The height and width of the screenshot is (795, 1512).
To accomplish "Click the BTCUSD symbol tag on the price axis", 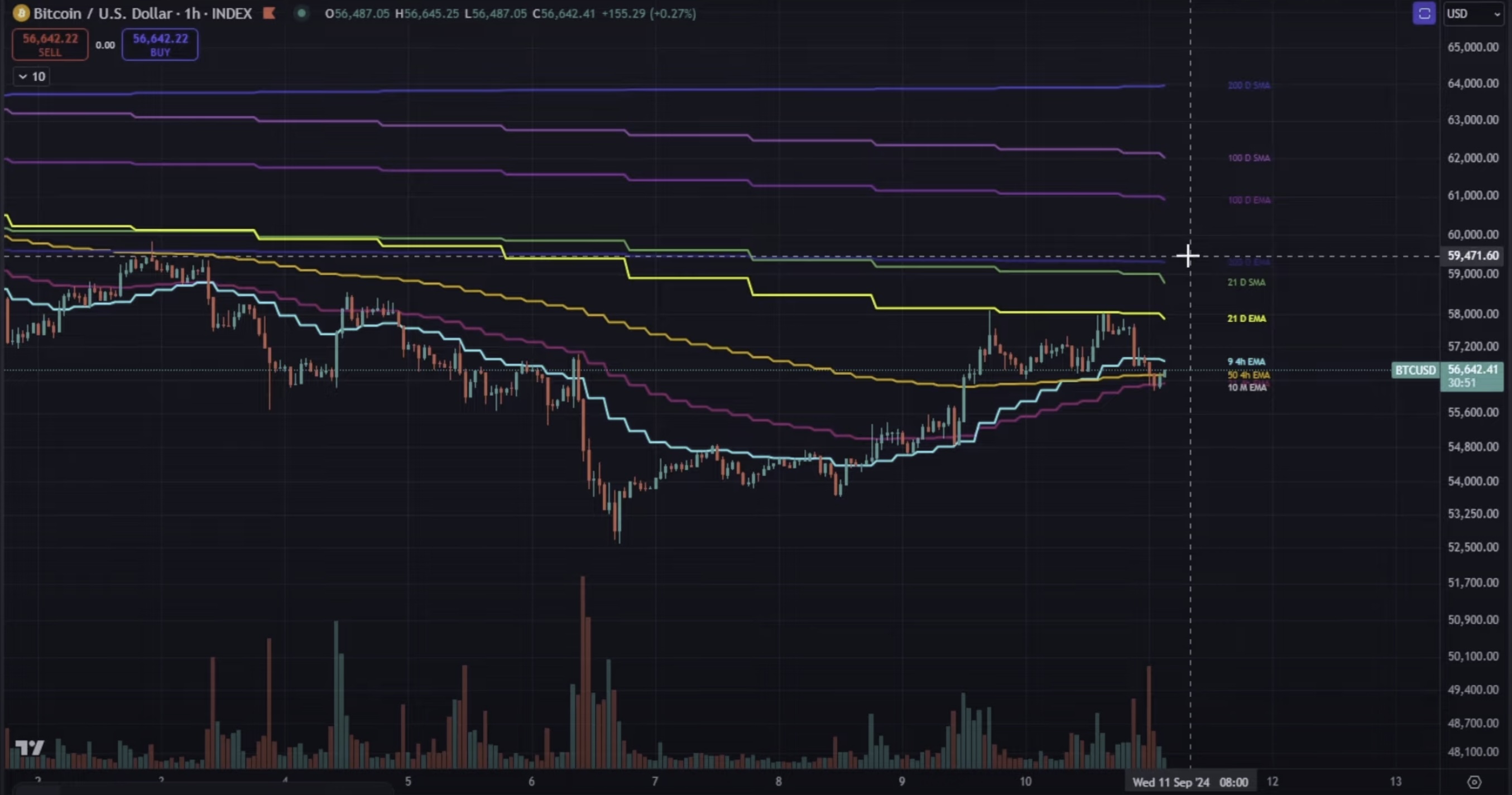I will pos(1415,370).
